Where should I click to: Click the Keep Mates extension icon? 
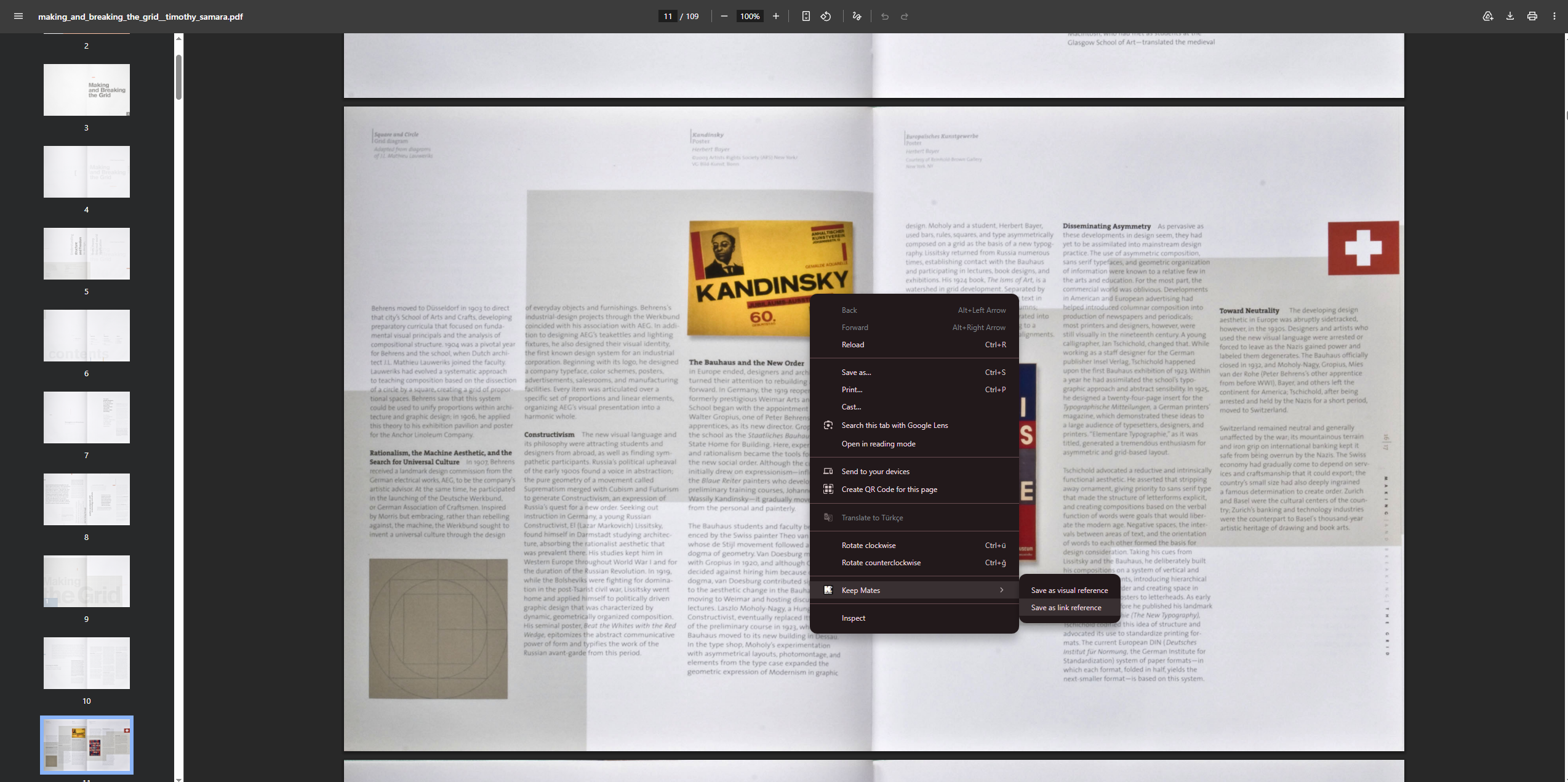click(x=828, y=591)
